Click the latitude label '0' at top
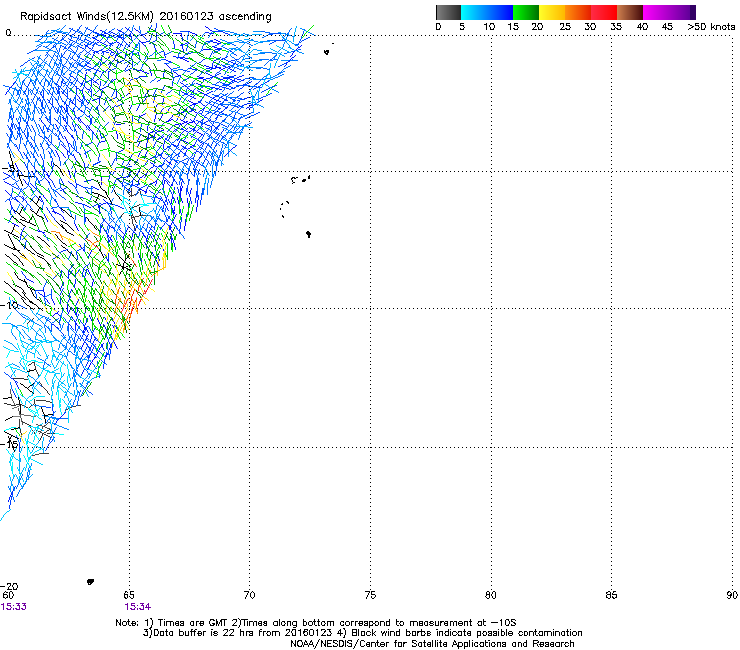 point(8,33)
